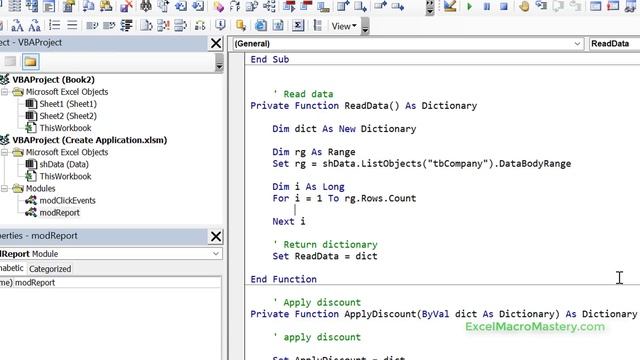Click the info speech bubble icon
The image size is (640, 360).
[x=220, y=25]
